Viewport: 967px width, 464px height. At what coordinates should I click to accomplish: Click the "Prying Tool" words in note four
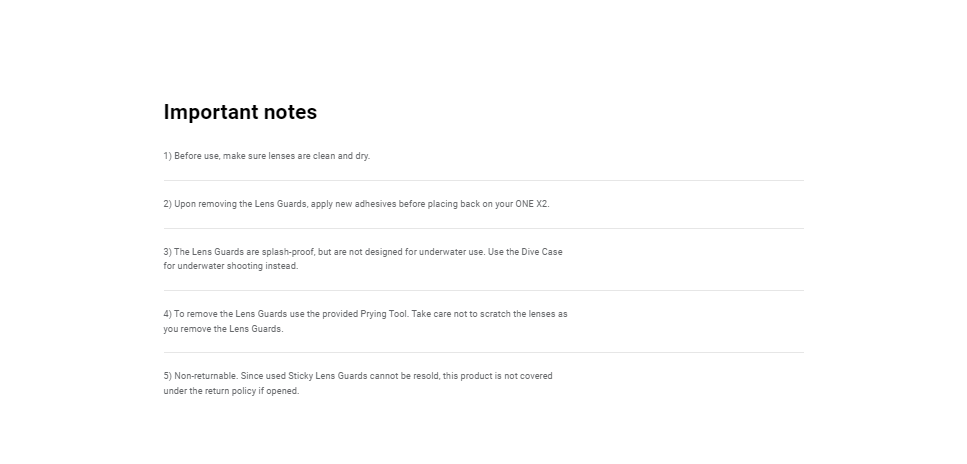point(384,314)
